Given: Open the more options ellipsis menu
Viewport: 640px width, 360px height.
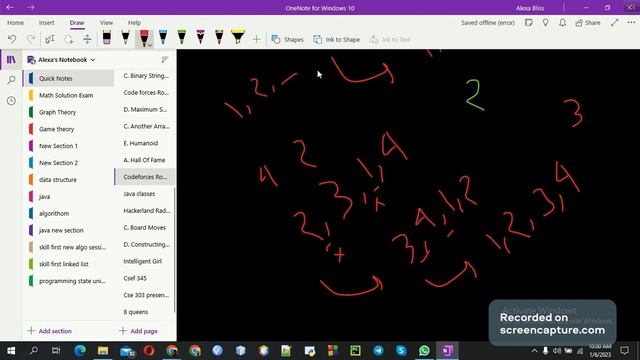Looking at the screenshot, I should click(631, 23).
